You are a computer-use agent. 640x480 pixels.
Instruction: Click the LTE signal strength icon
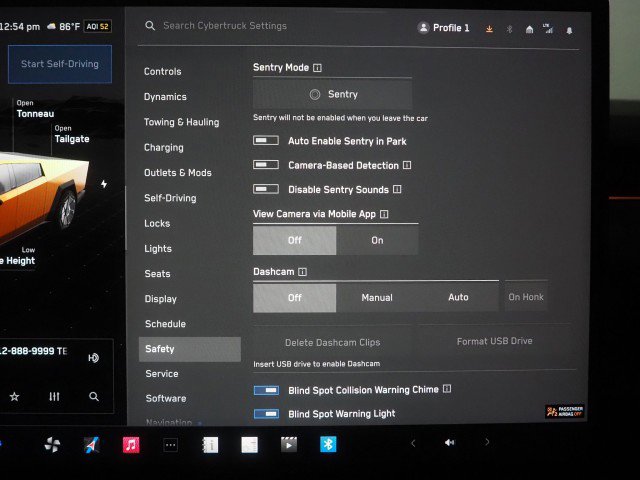tap(548, 28)
